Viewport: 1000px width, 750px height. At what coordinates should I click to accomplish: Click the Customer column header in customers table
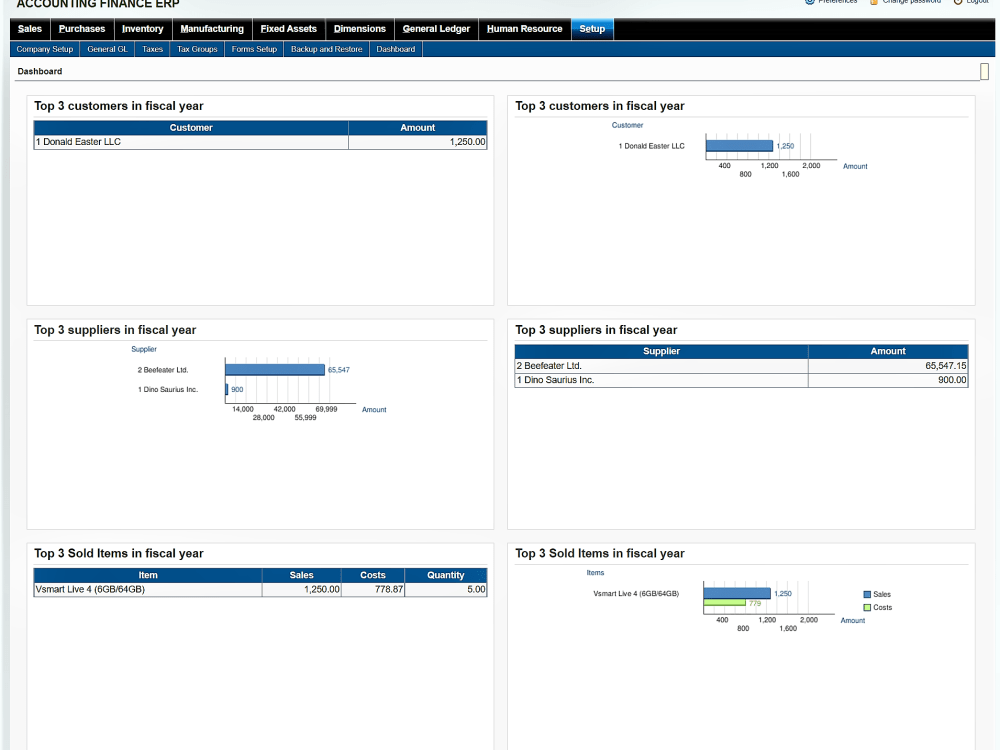[x=191, y=128]
